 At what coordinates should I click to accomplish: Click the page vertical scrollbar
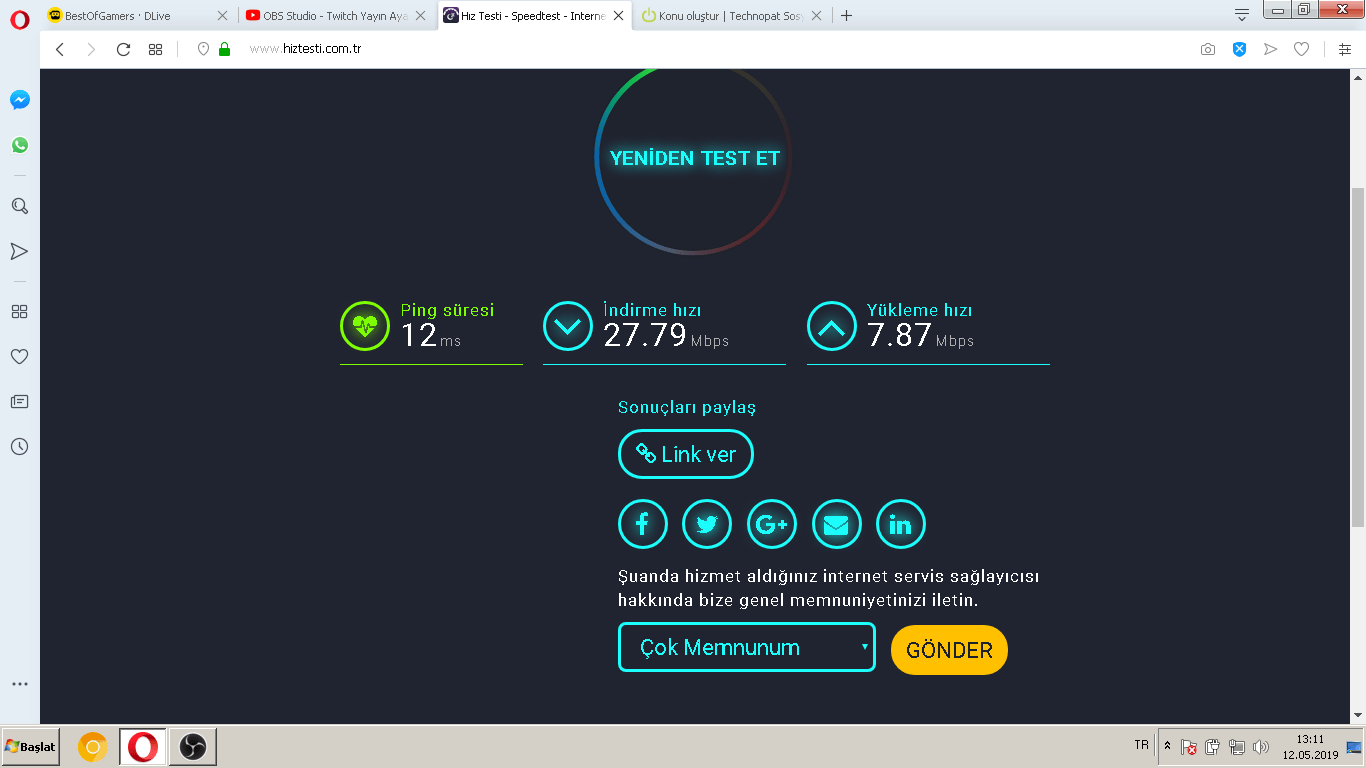click(1358, 357)
